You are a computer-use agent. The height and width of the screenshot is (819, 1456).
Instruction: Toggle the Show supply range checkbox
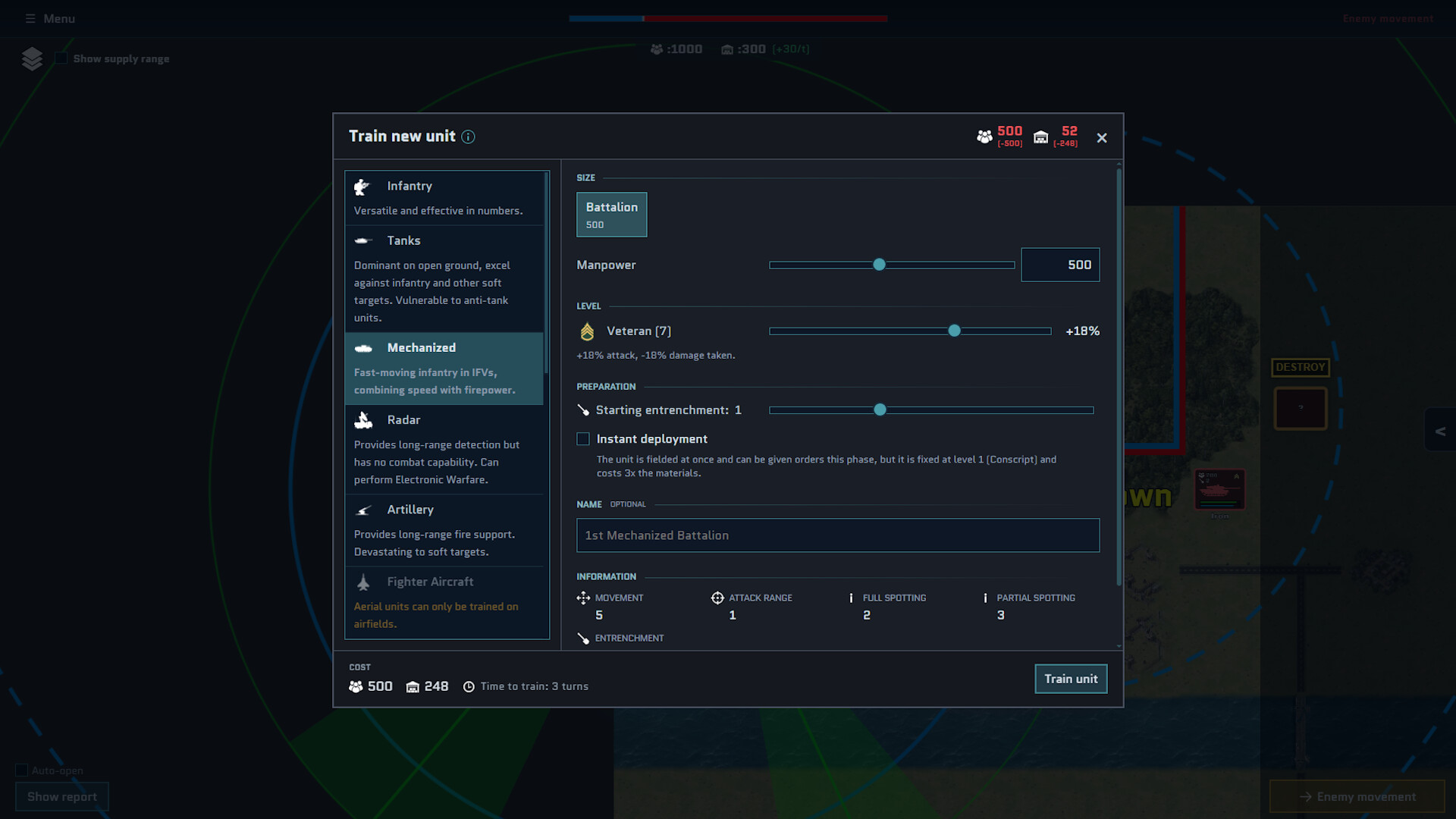[x=61, y=58]
